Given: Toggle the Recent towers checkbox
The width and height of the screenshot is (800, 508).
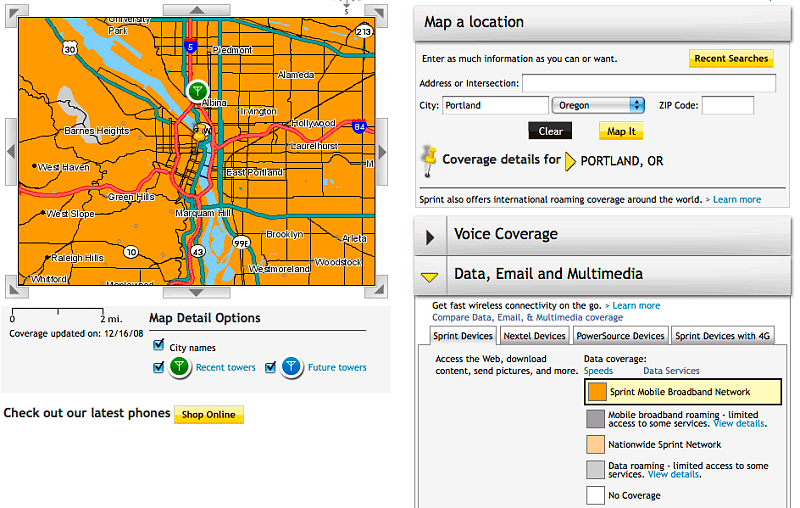Looking at the screenshot, I should (x=159, y=367).
